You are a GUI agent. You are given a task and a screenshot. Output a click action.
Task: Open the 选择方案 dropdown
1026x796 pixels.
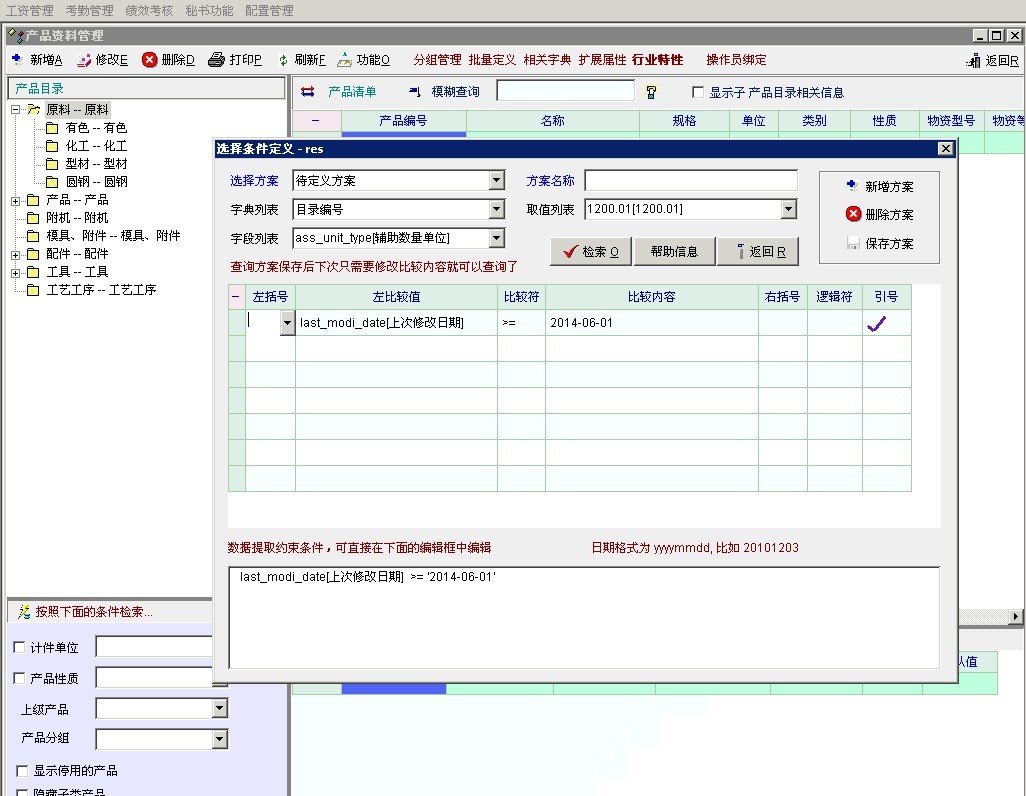click(497, 181)
